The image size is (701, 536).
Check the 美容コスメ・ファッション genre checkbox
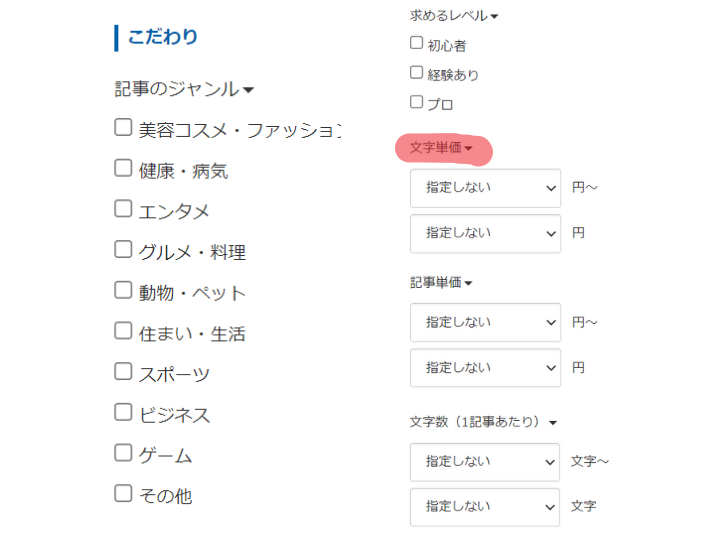123,127
